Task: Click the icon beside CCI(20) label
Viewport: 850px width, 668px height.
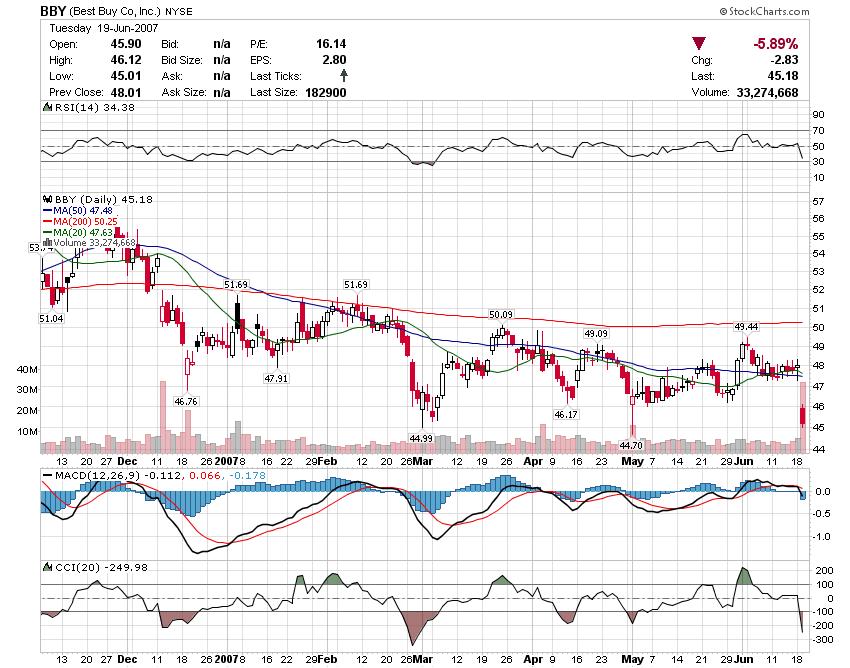Action: pyautogui.click(x=48, y=567)
